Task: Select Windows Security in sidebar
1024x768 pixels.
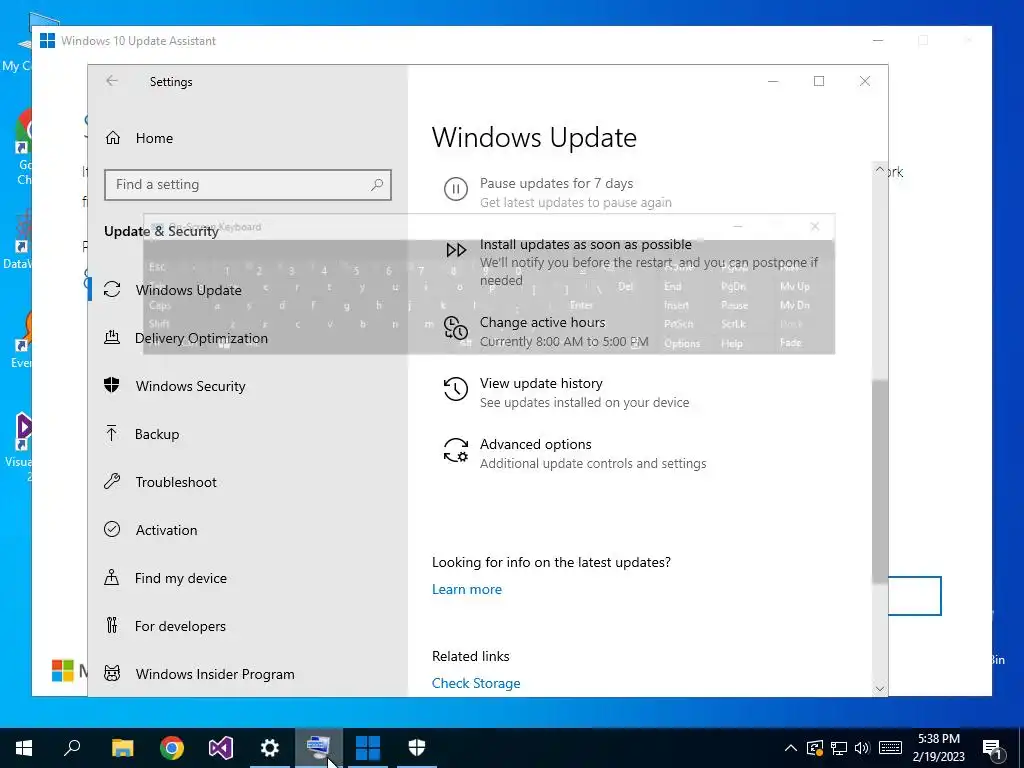Action: point(248,385)
